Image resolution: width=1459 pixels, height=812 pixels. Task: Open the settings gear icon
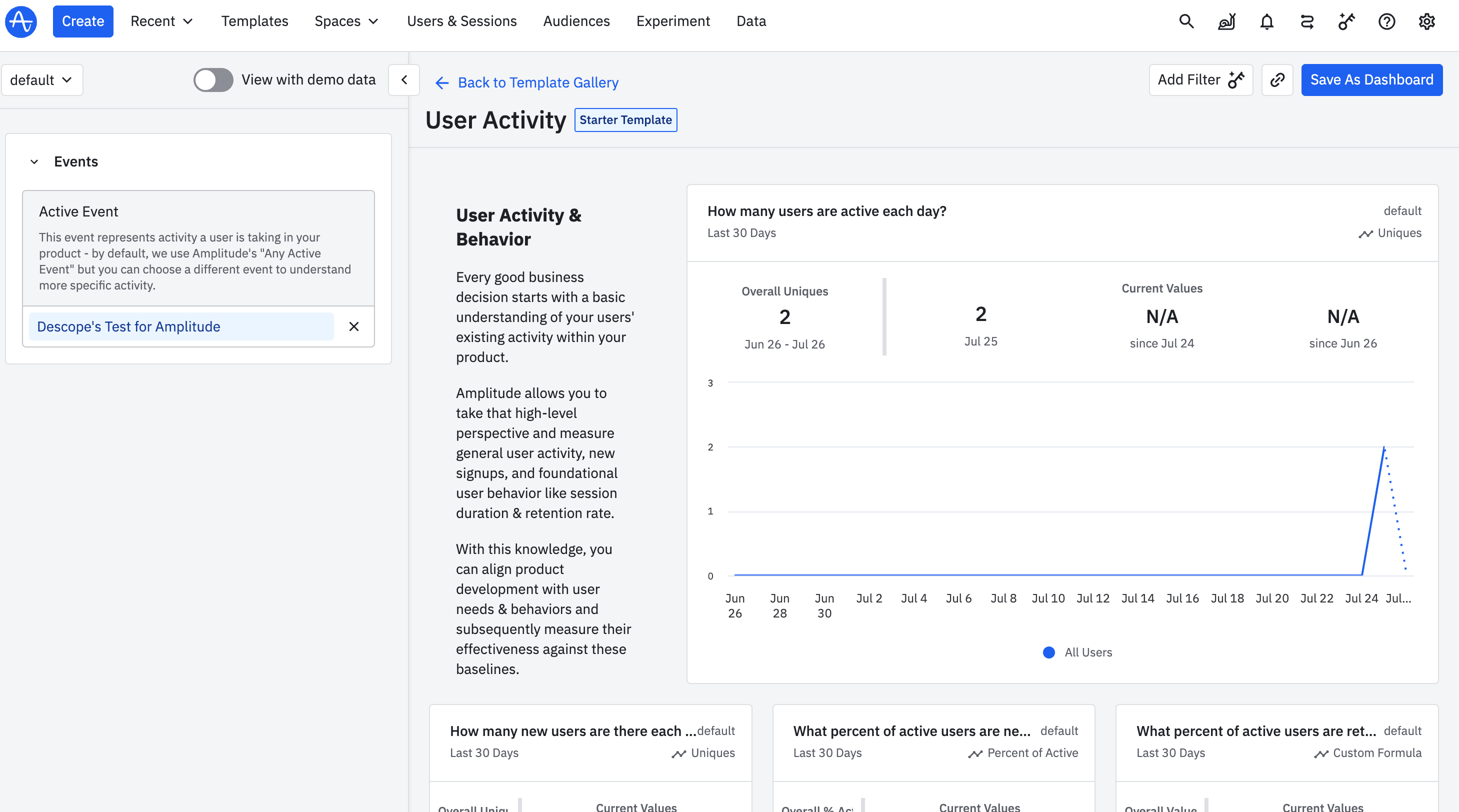1426,21
